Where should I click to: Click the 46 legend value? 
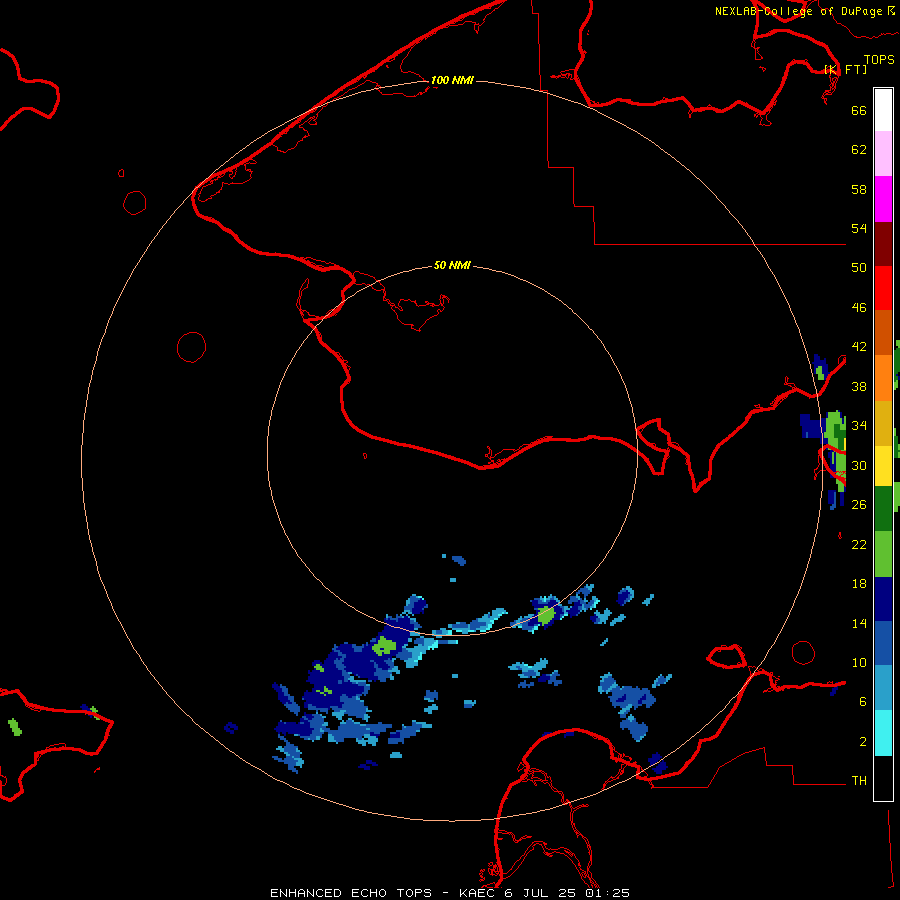(x=859, y=308)
